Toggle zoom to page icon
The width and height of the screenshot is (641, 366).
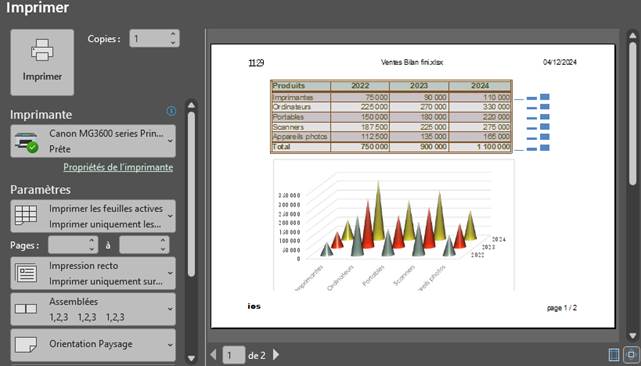pos(630,355)
